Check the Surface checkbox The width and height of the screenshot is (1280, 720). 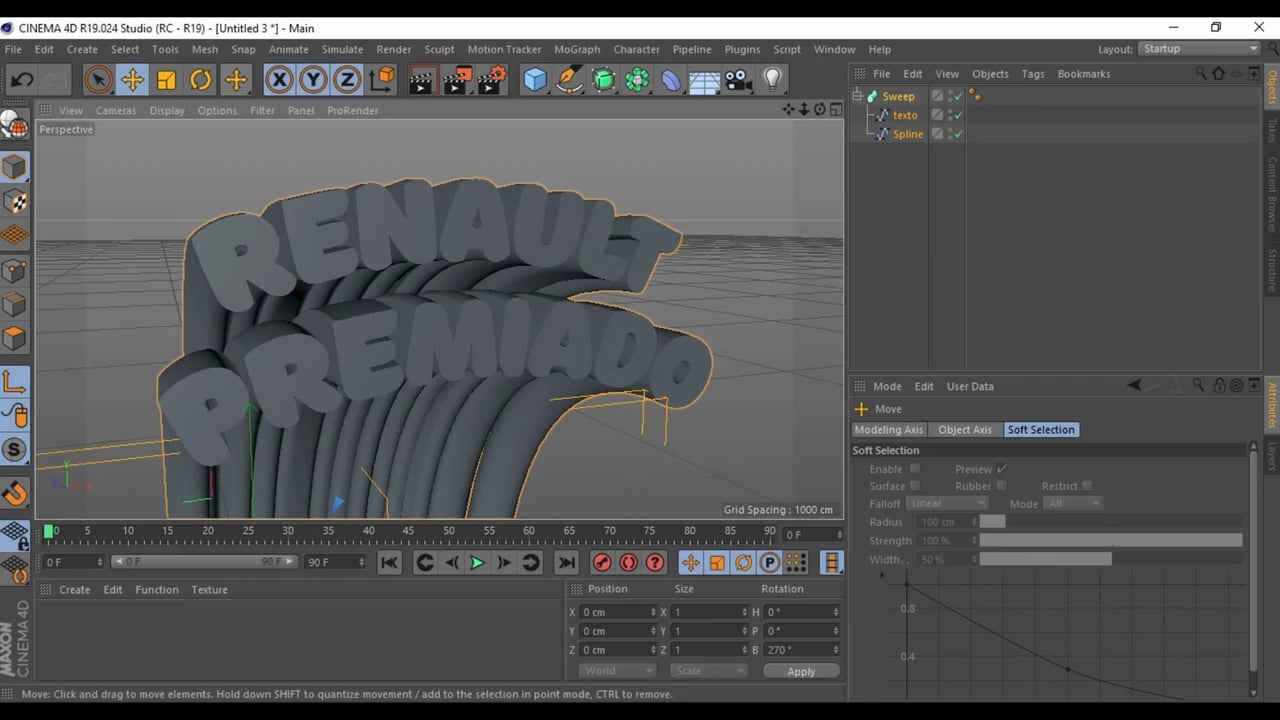point(915,486)
